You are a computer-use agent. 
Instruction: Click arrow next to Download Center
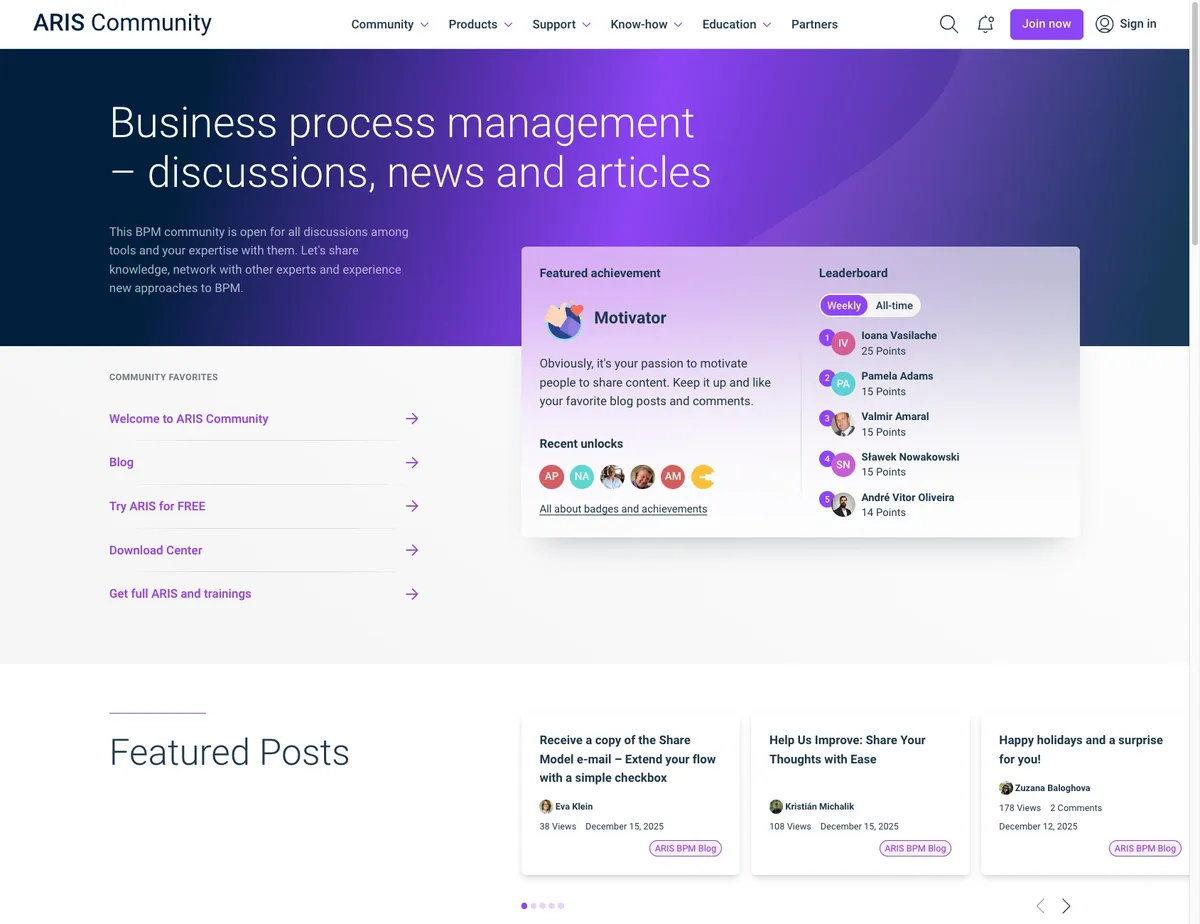point(412,550)
